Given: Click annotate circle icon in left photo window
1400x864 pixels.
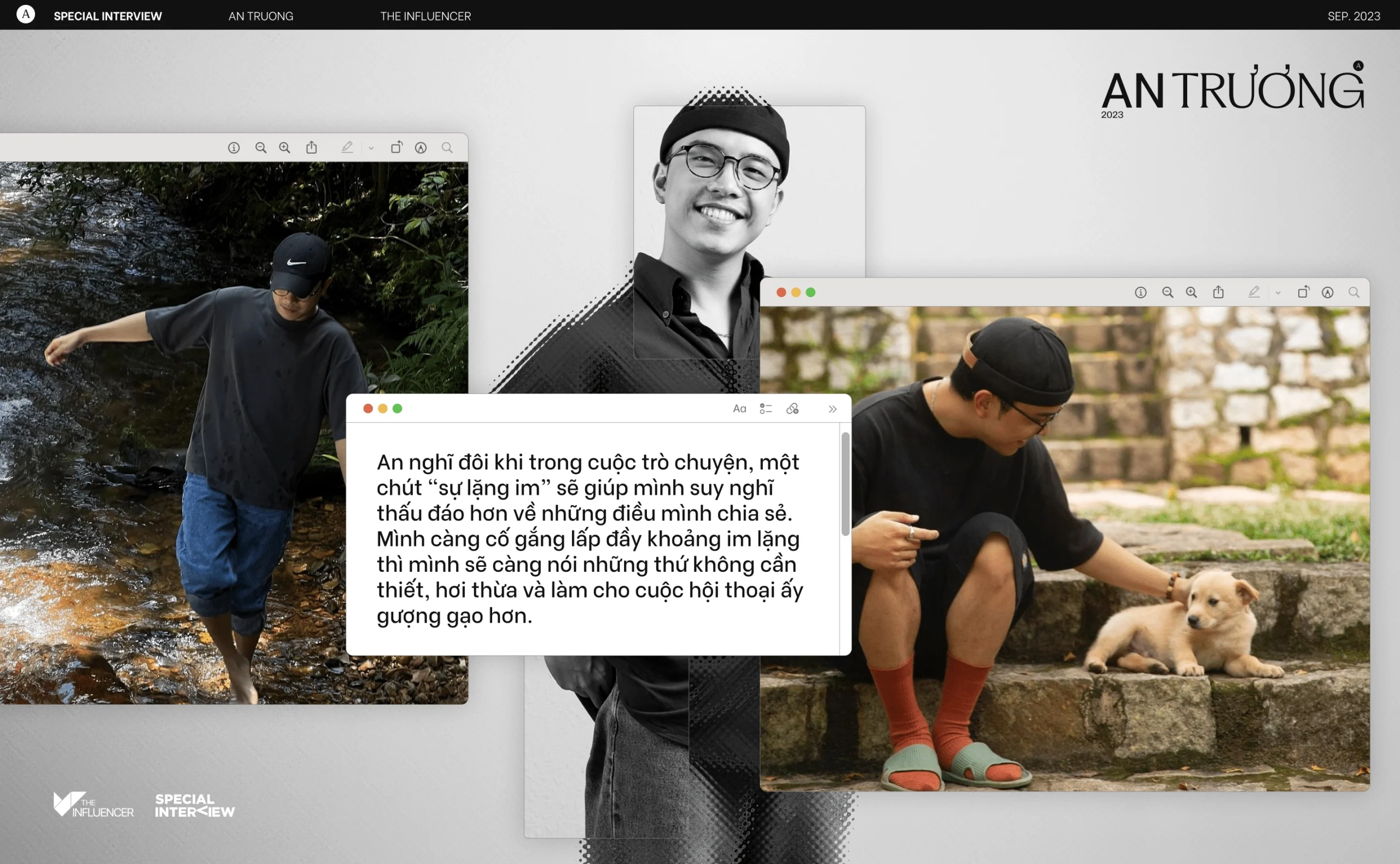Looking at the screenshot, I should 421,148.
